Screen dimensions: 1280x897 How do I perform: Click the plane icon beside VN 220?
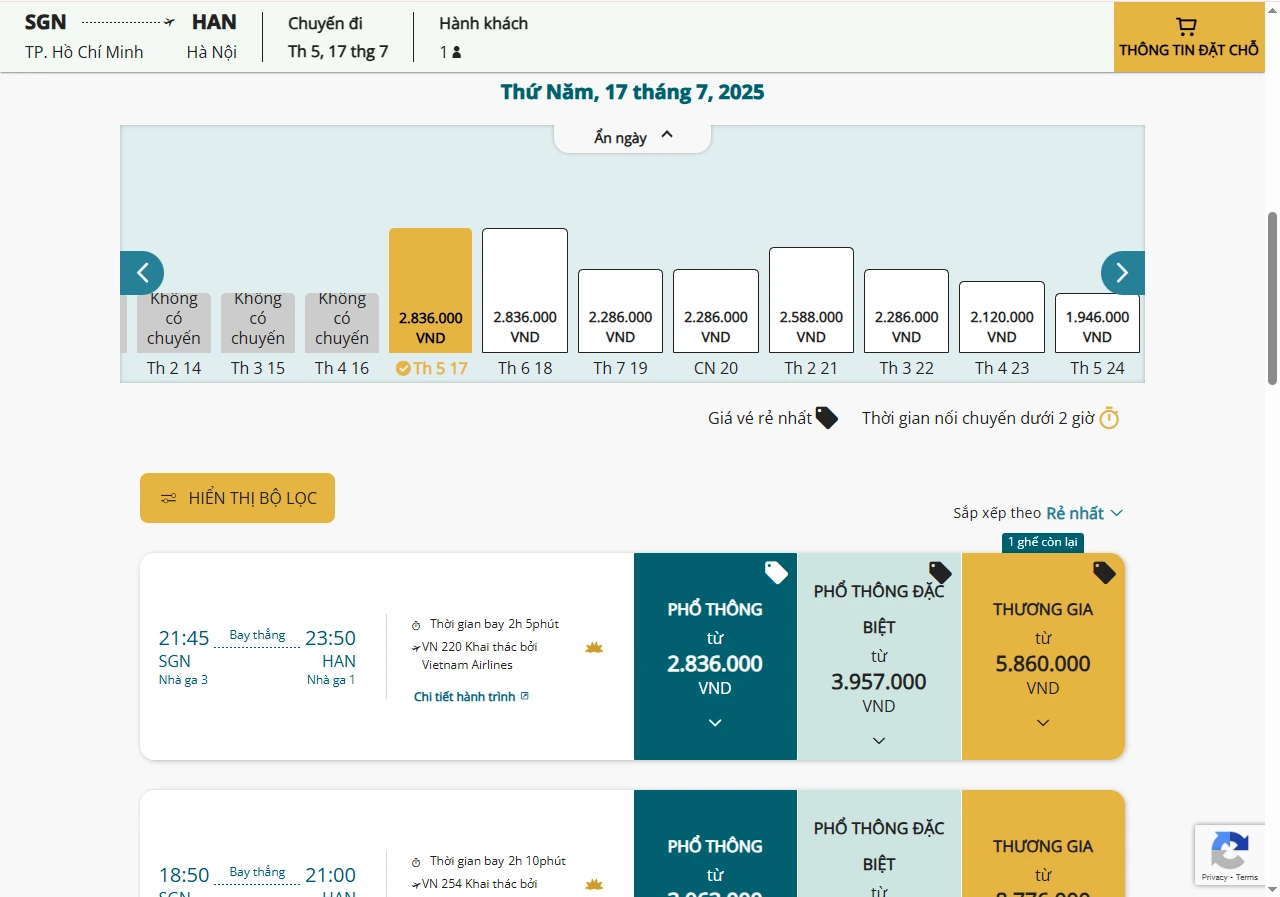point(416,648)
